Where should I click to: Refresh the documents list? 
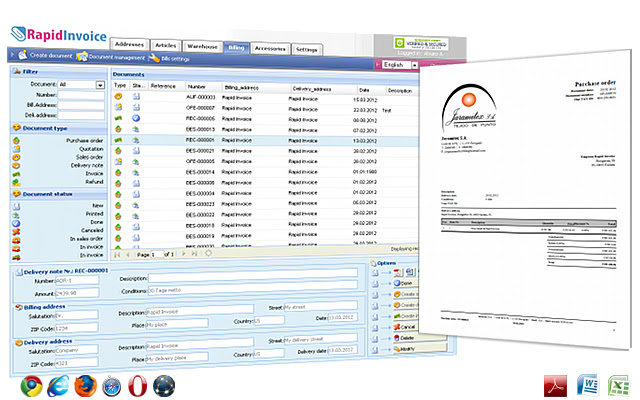208,253
